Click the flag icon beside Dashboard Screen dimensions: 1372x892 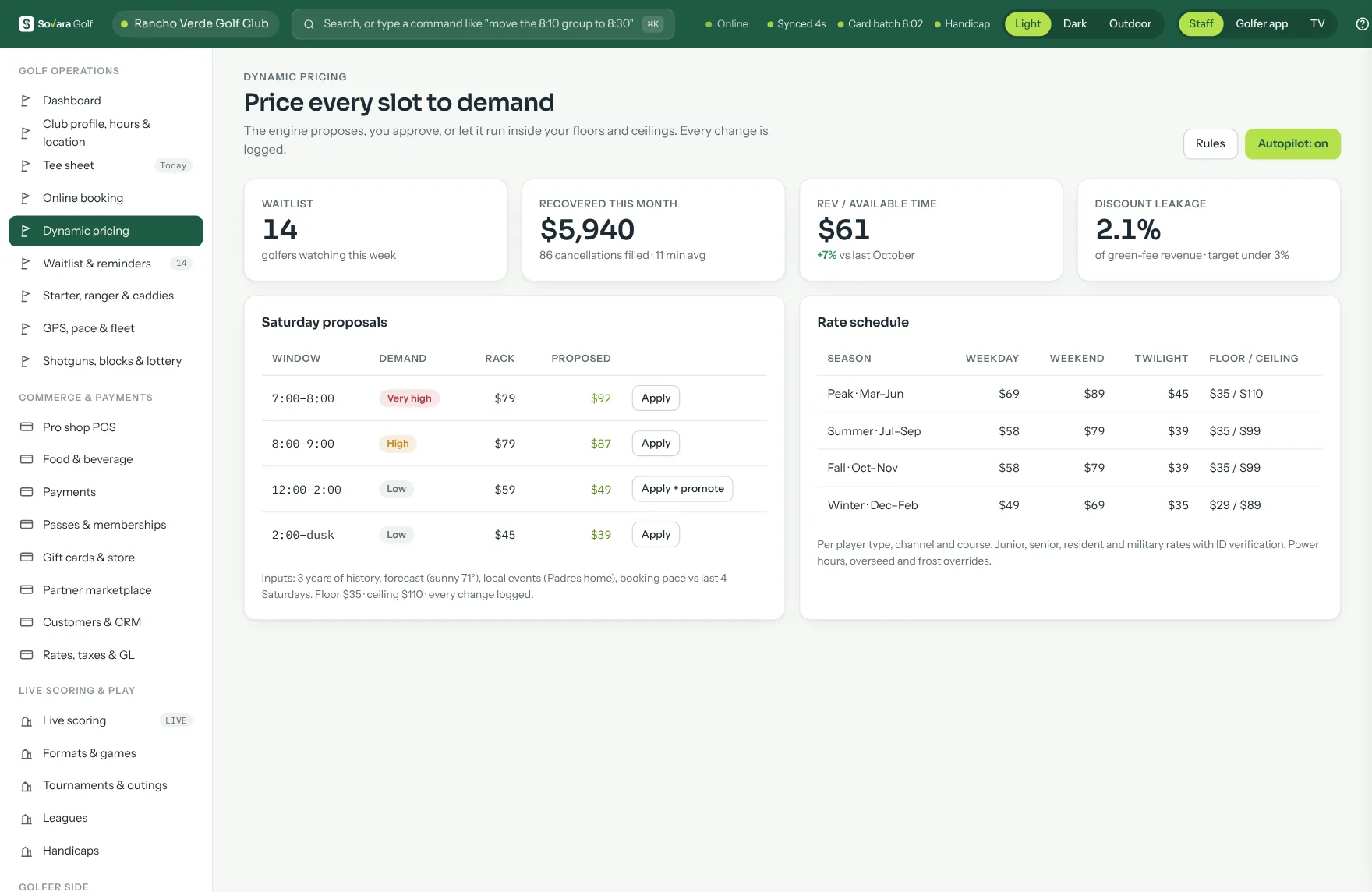click(26, 101)
